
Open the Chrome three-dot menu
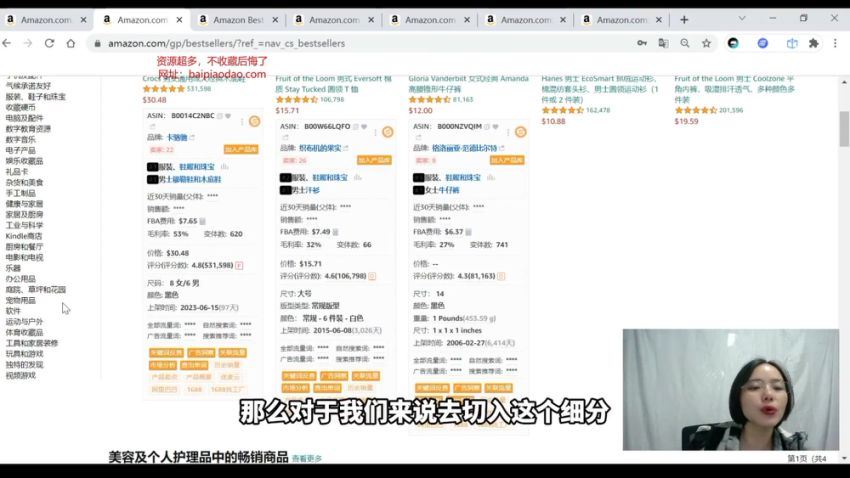(x=835, y=43)
